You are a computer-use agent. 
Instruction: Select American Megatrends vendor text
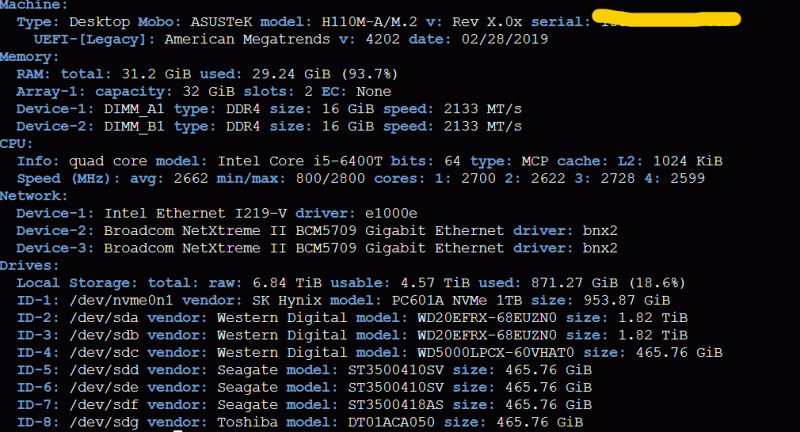(x=247, y=39)
